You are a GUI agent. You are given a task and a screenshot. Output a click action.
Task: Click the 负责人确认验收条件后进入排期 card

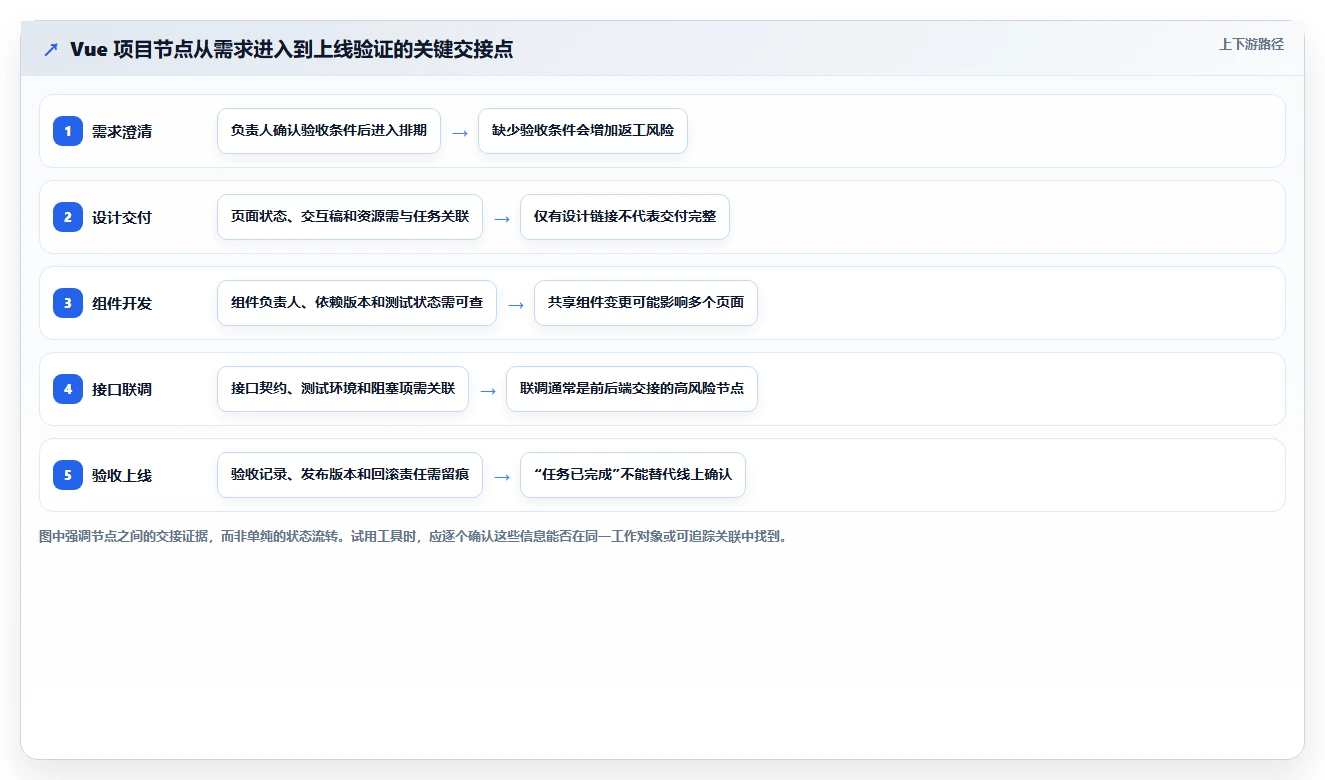329,131
